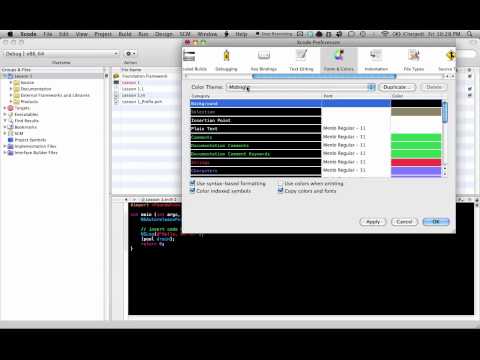Click the External Frameworks and Libraries folder icon
Image resolution: width=480 pixels, height=360 pixels.
tap(17, 95)
